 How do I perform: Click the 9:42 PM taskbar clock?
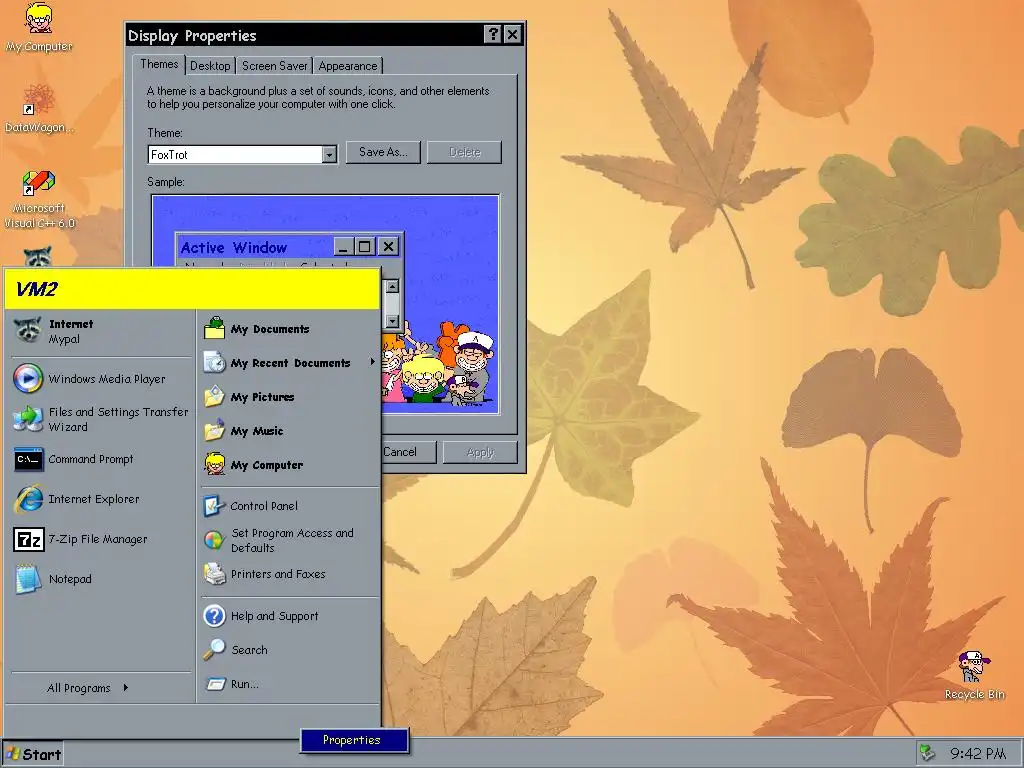[977, 754]
